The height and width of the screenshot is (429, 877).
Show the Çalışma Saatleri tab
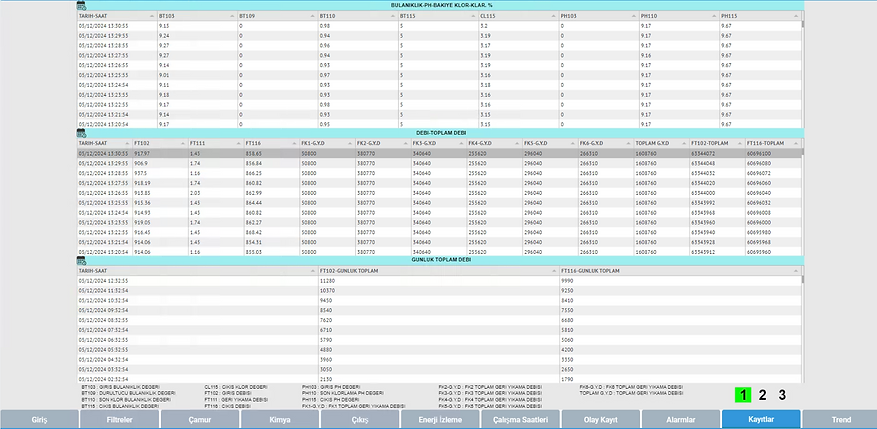tap(520, 419)
